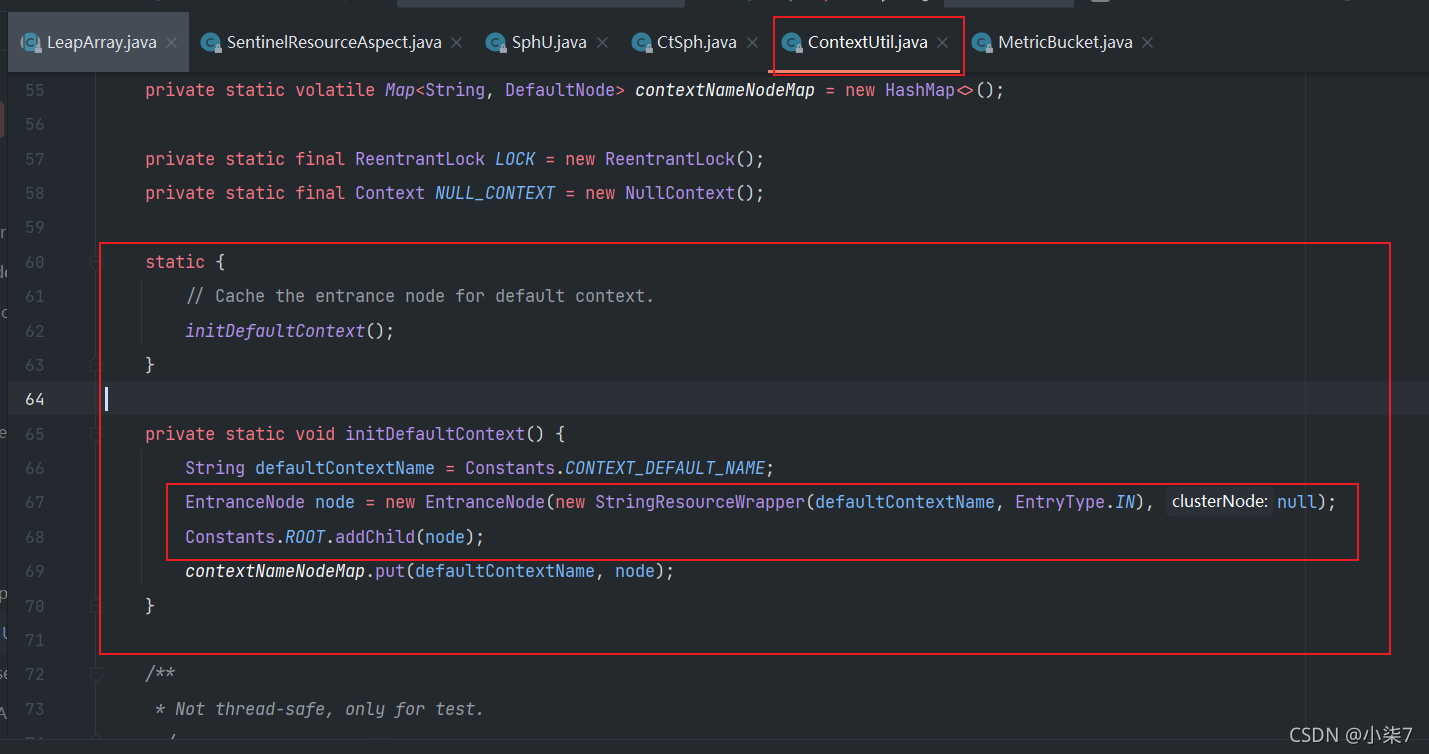Close the SphU.java tab
Viewport: 1429px width, 754px height.
(x=603, y=42)
